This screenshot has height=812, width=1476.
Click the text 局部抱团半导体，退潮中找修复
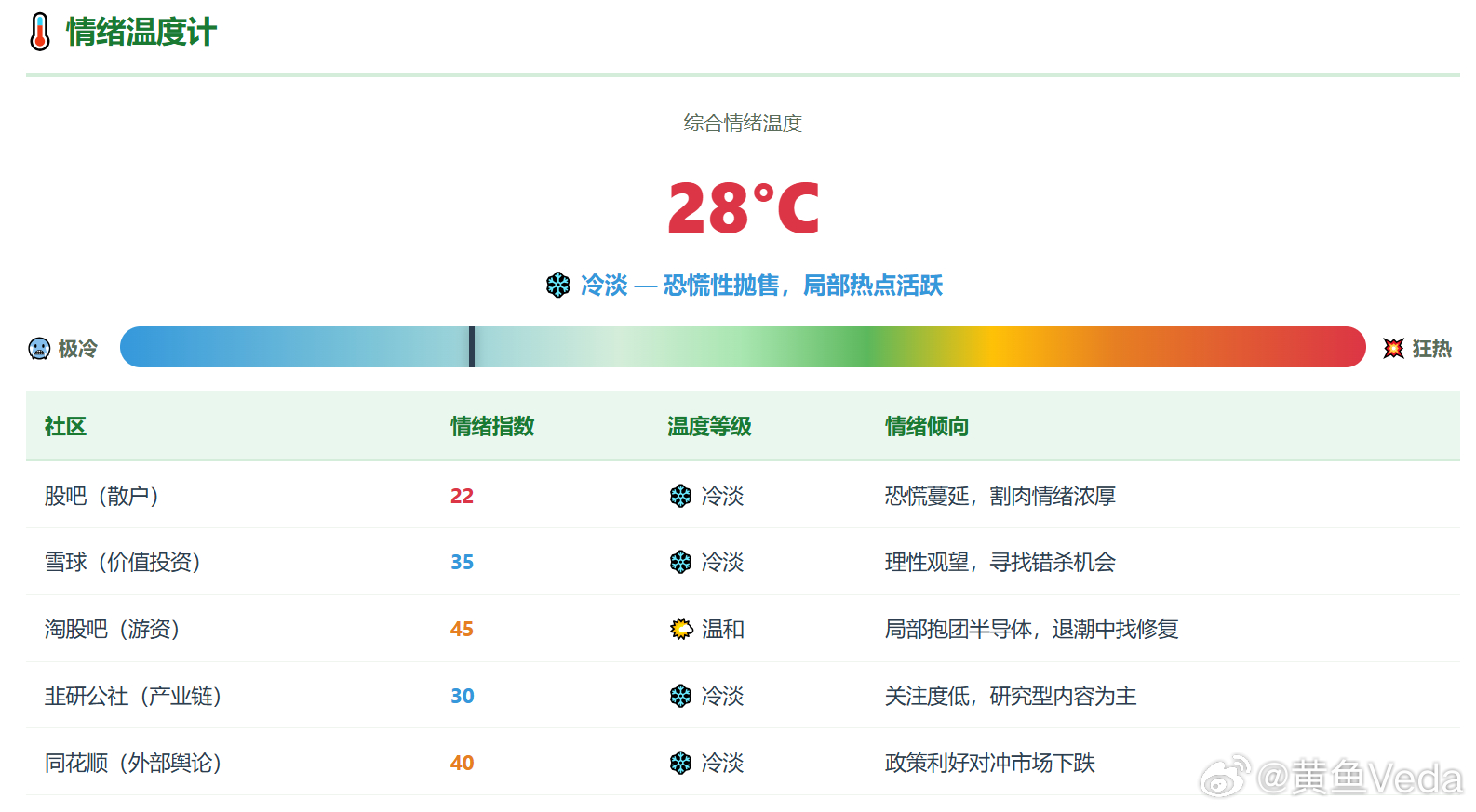pyautogui.click(x=1032, y=629)
